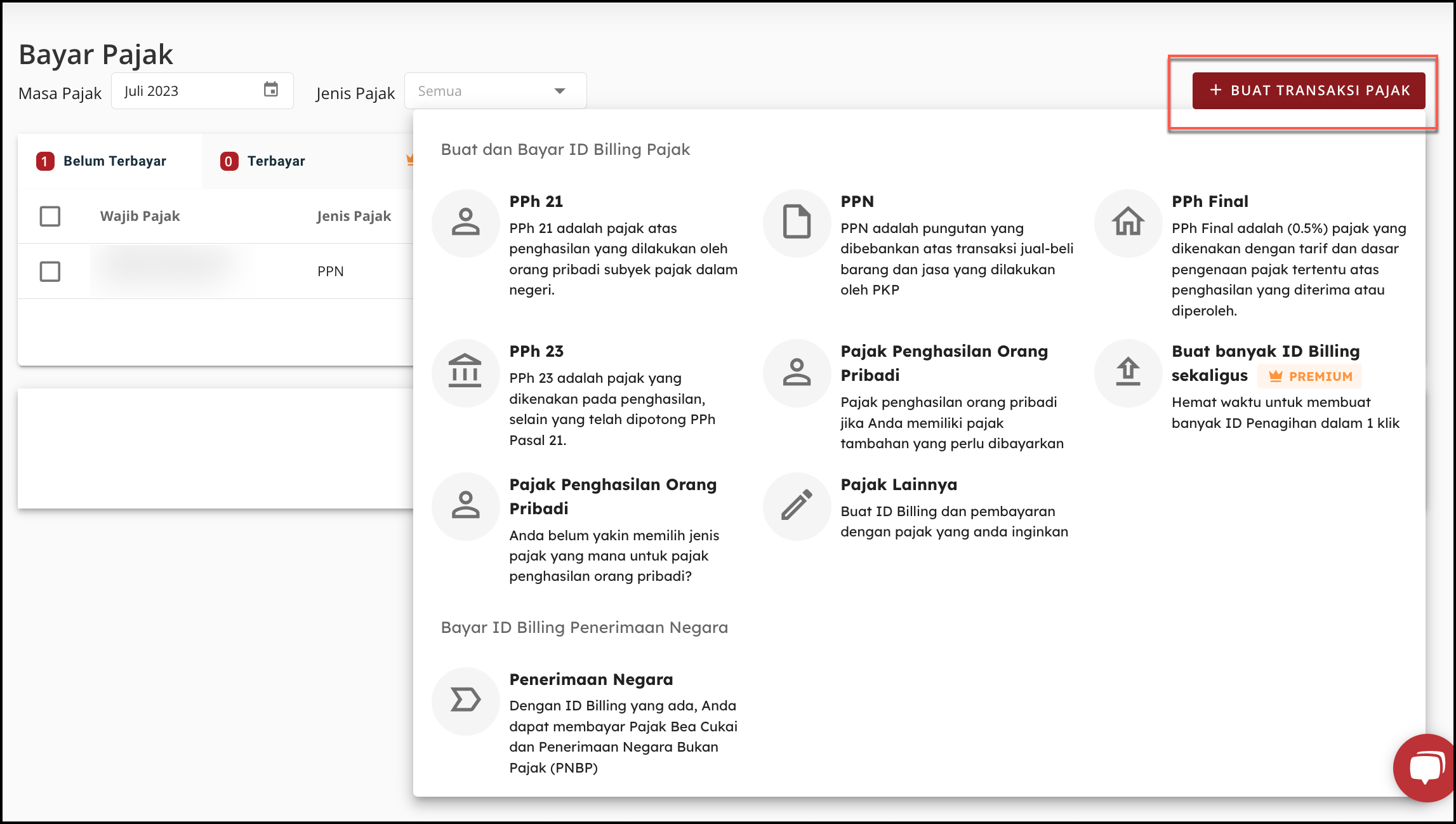Image resolution: width=1456 pixels, height=824 pixels.
Task: Select the PPh 23 title in menu
Action: coord(536,351)
